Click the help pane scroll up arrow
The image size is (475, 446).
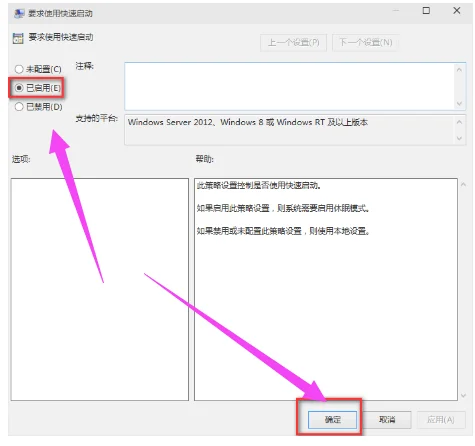point(463,184)
